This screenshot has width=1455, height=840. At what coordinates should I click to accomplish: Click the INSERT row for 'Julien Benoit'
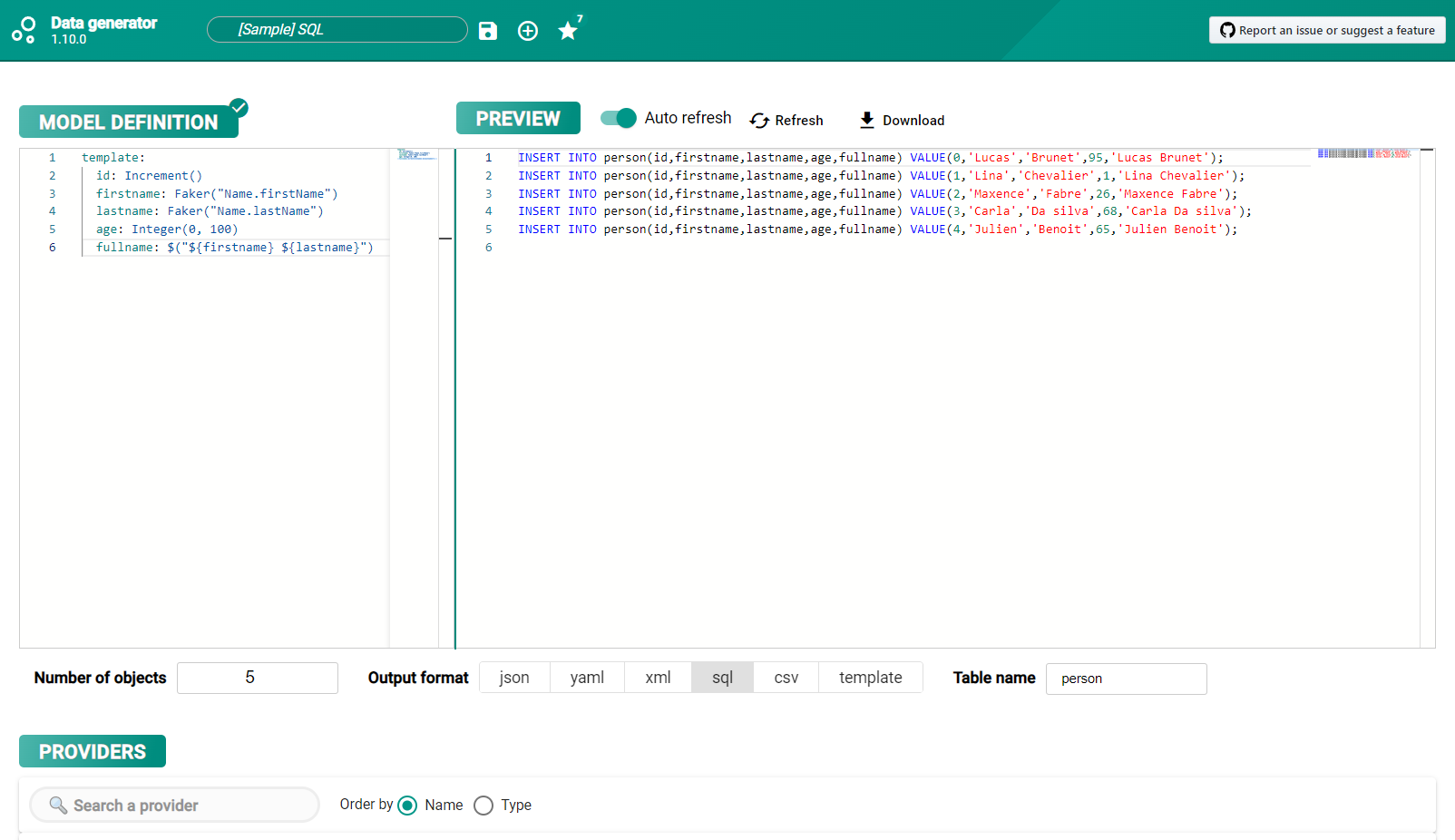(877, 230)
